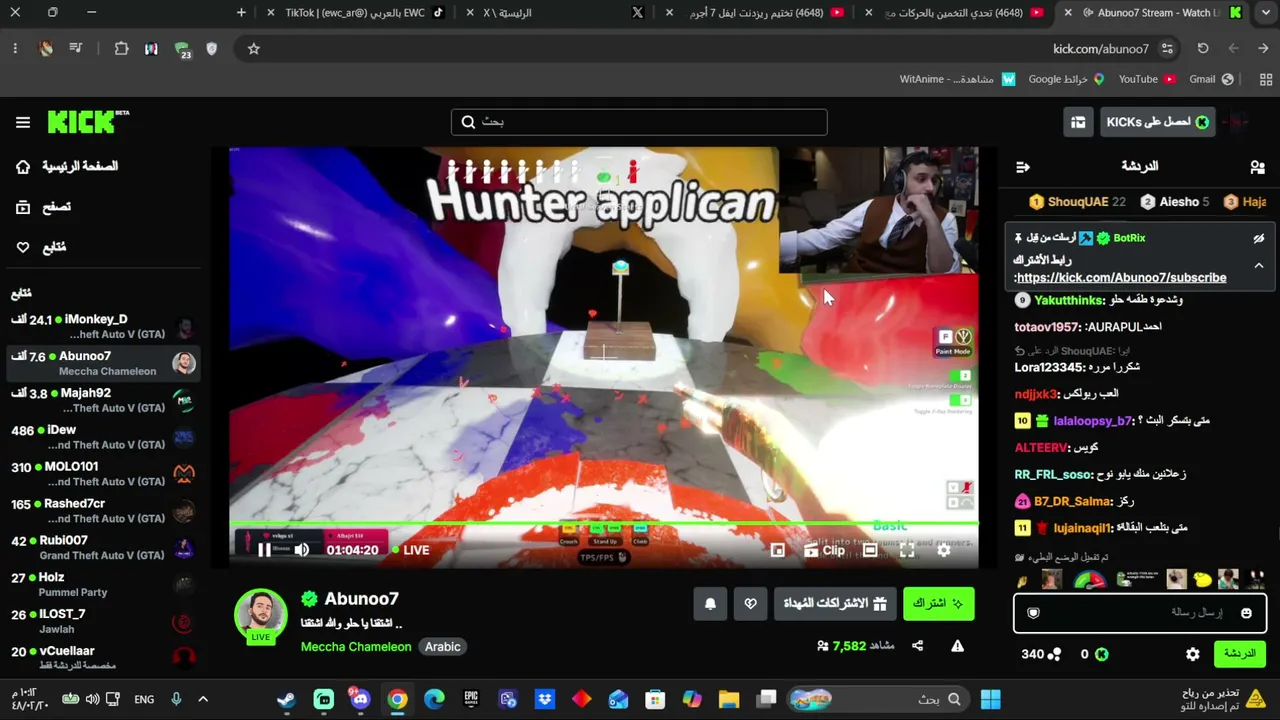Select iDew's channel from the following list
Viewport: 1280px width, 720px height.
click(103, 437)
